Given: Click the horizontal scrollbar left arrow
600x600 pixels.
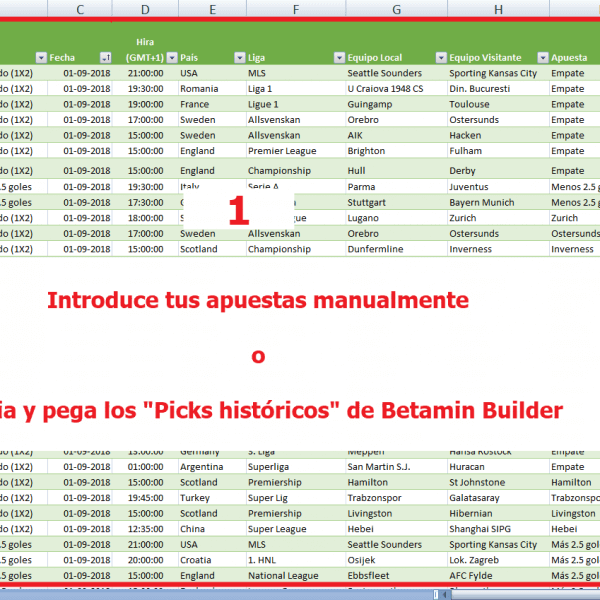Looking at the screenshot, I should 445,595.
